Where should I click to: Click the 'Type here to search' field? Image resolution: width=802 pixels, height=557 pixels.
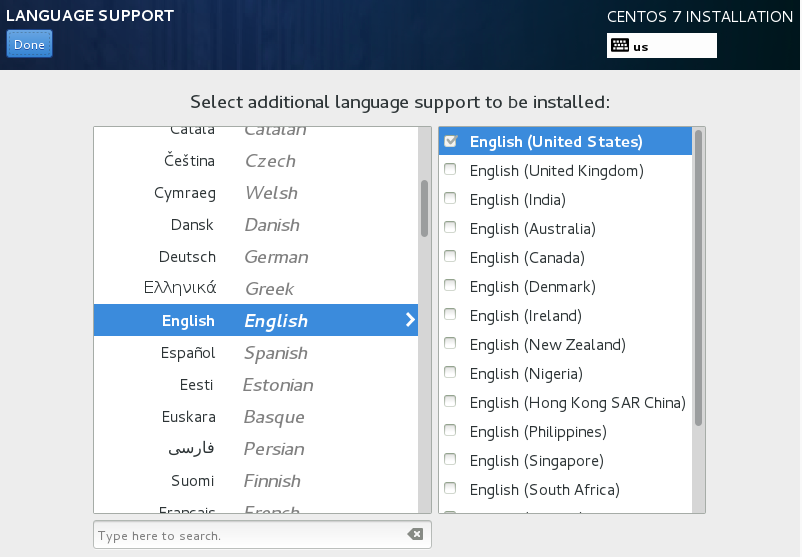(x=250, y=535)
